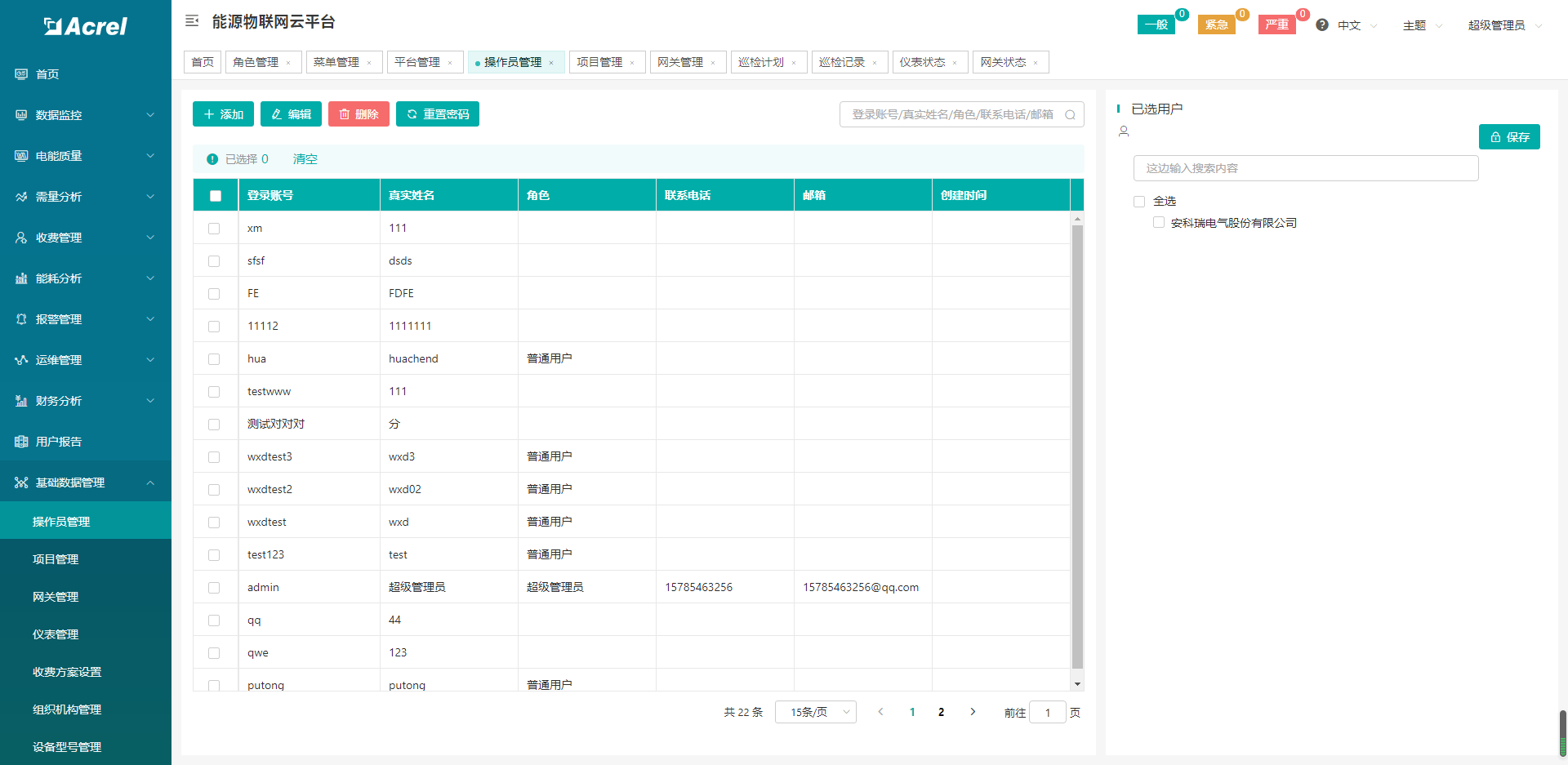Image resolution: width=1568 pixels, height=765 pixels.
Task: Expand the 需量分析 menu
Action: (86, 197)
